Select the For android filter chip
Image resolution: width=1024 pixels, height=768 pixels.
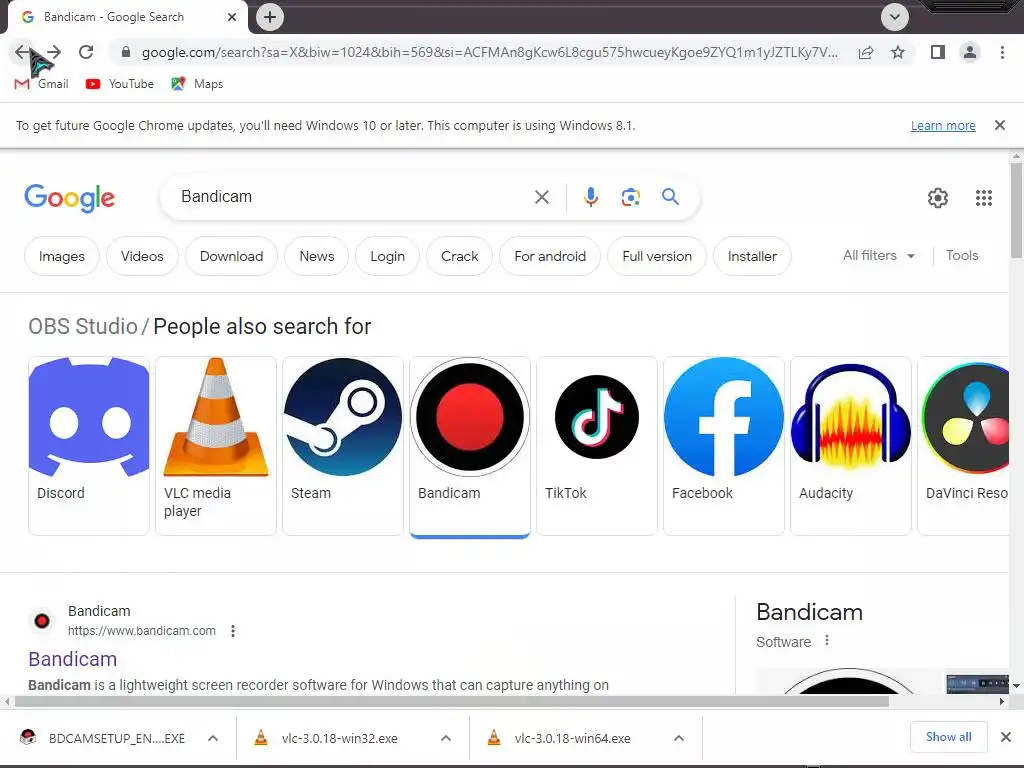(x=550, y=257)
